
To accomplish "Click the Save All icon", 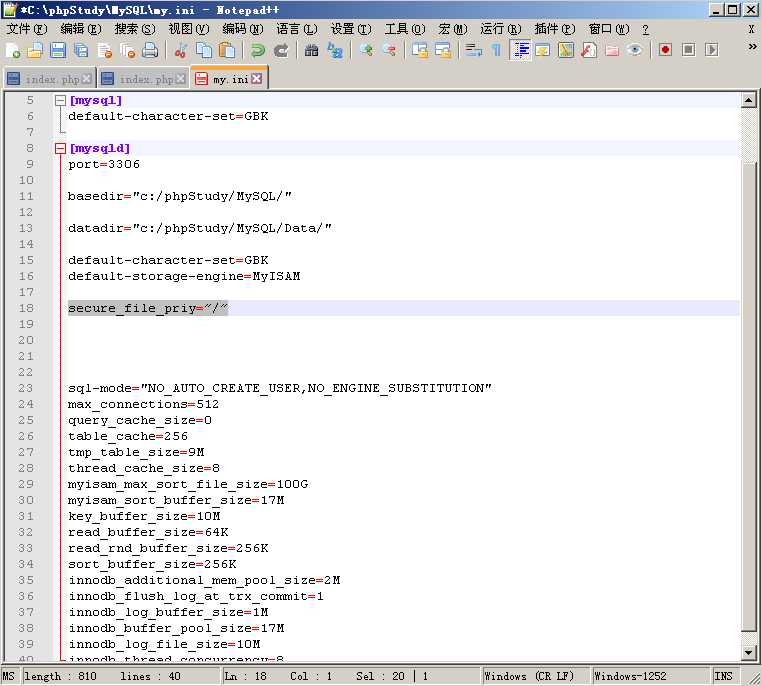I will click(81, 51).
